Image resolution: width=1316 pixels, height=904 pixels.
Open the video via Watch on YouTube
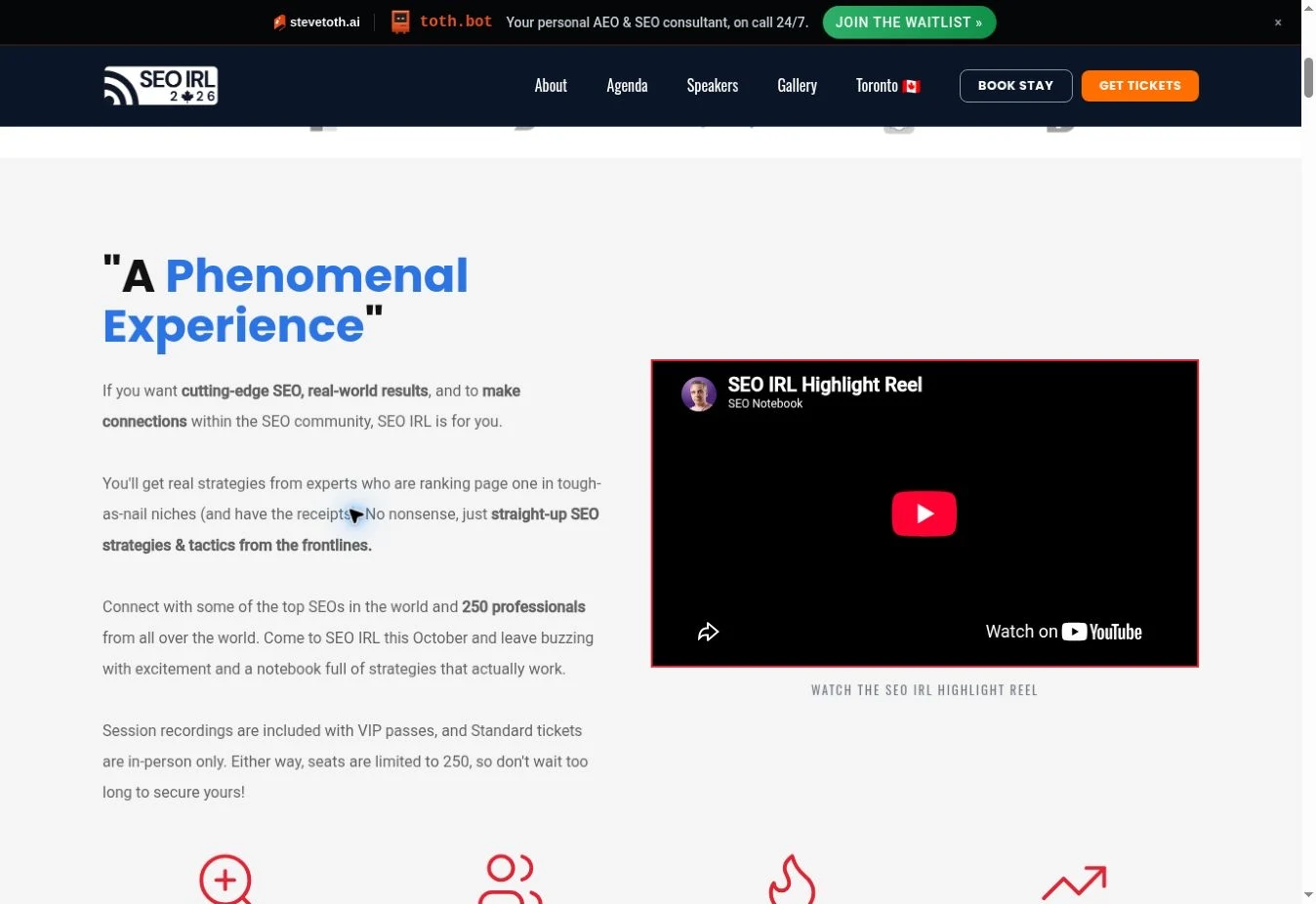pos(1063,632)
